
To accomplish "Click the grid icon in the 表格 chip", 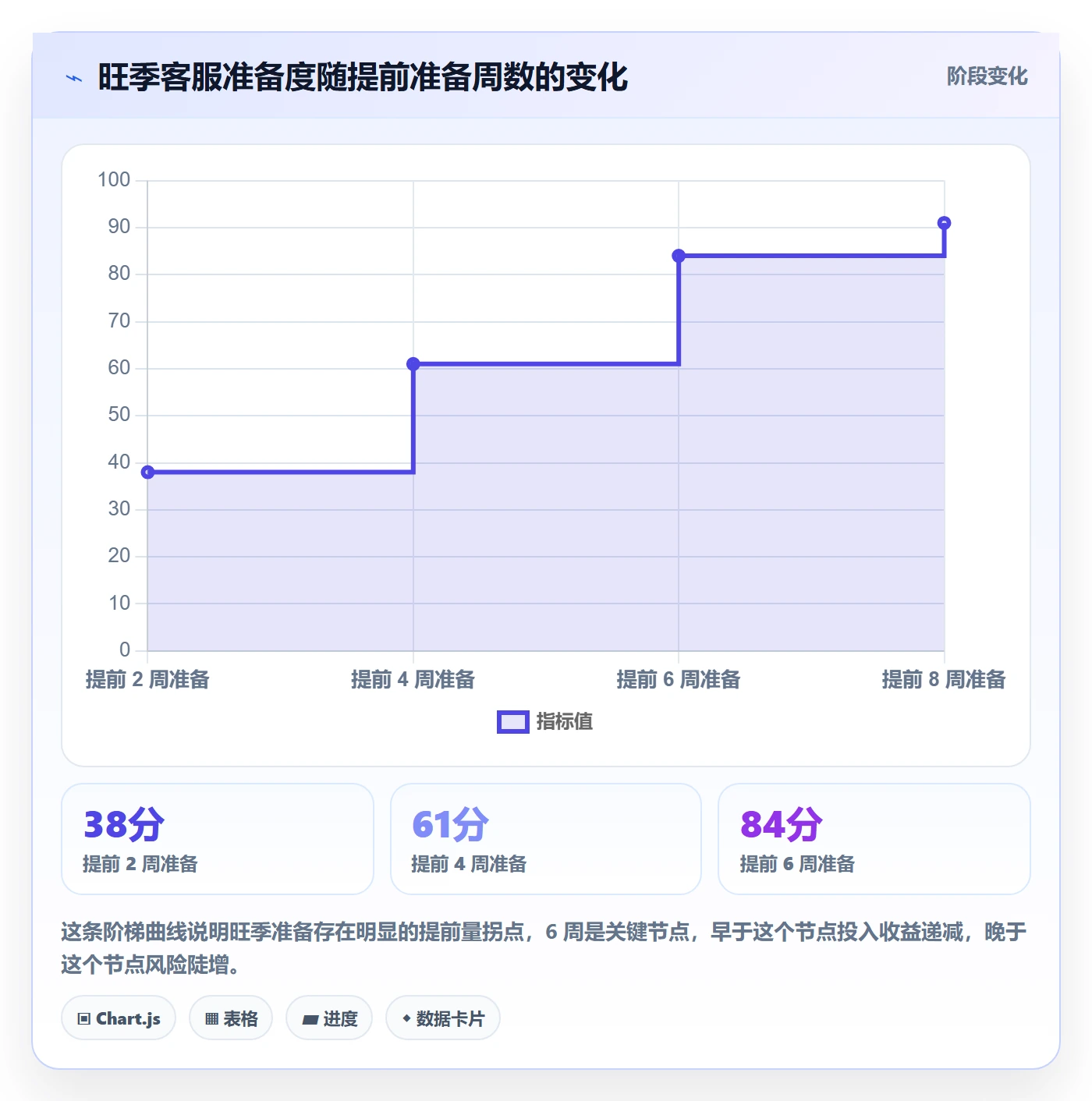I will coord(211,1019).
